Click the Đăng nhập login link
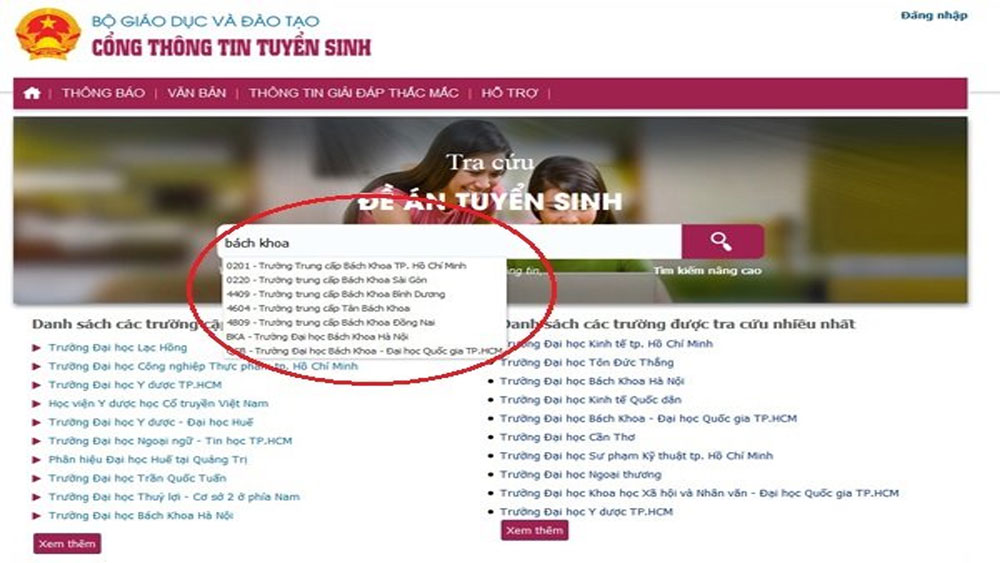1000x563 pixels. [x=934, y=15]
